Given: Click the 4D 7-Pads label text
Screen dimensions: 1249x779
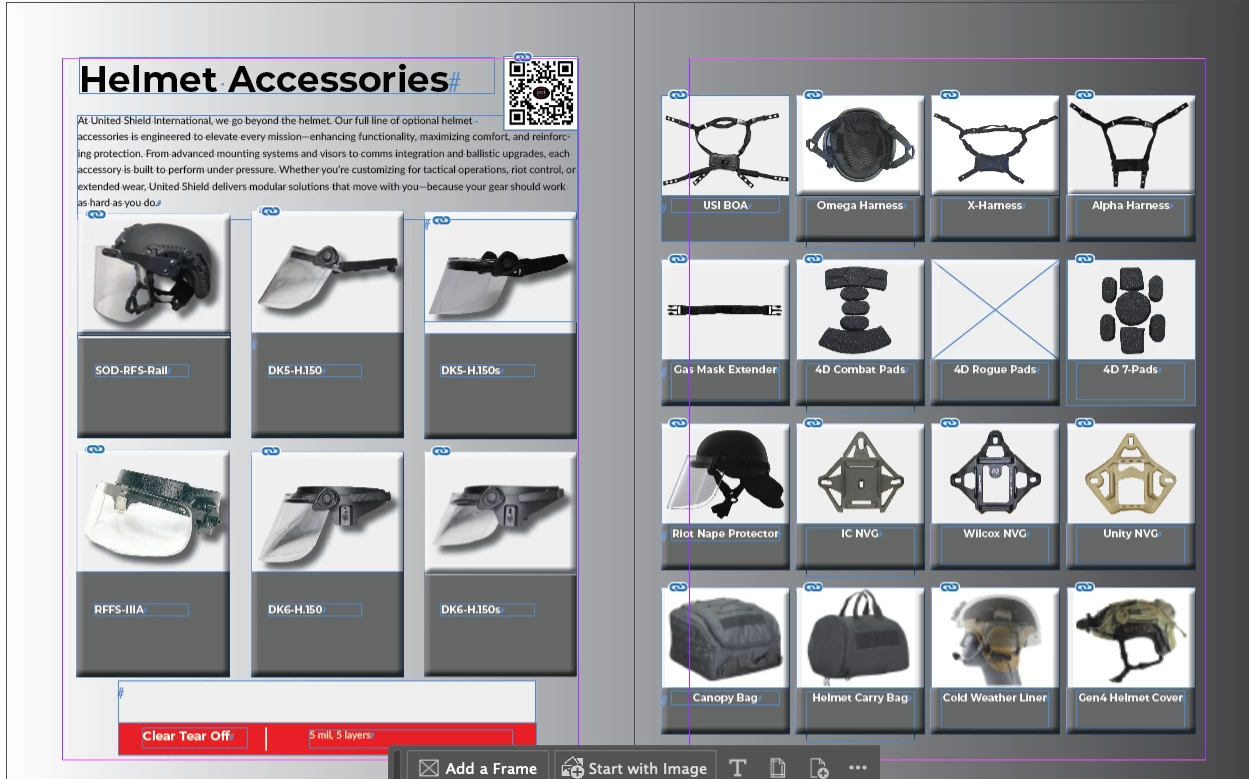Looking at the screenshot, I should pos(1130,369).
